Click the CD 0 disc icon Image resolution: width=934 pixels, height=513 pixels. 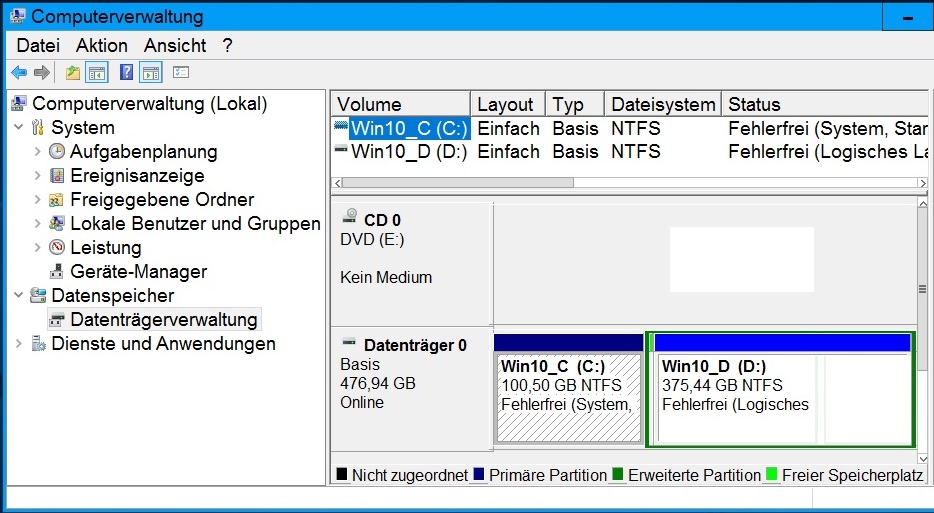pos(350,216)
